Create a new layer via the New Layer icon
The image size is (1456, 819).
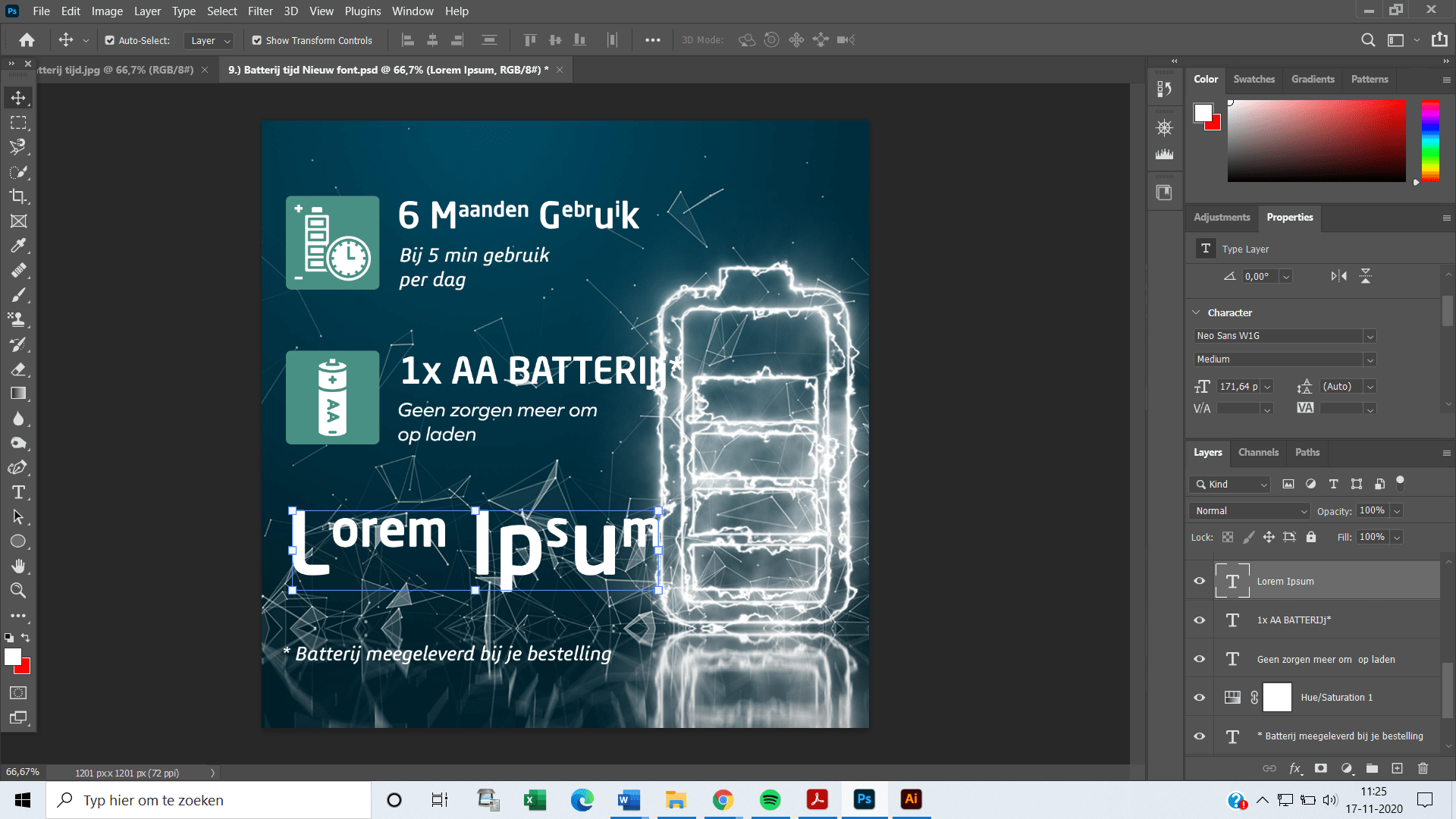[1398, 768]
